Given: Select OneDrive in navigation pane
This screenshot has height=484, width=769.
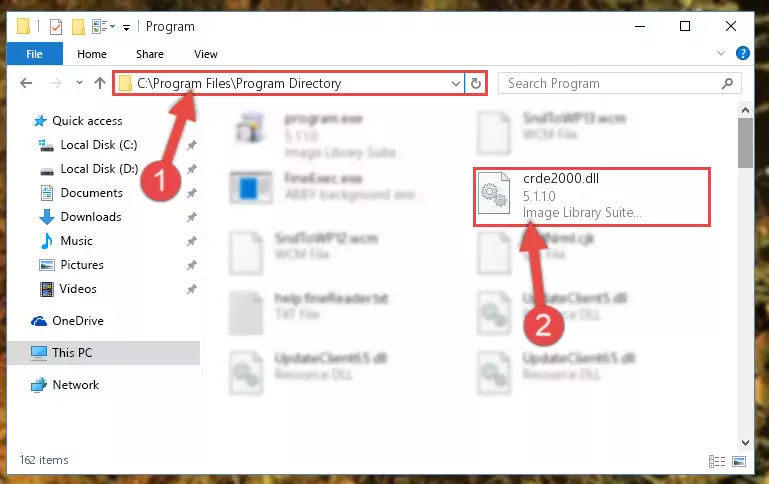Looking at the screenshot, I should (x=77, y=321).
